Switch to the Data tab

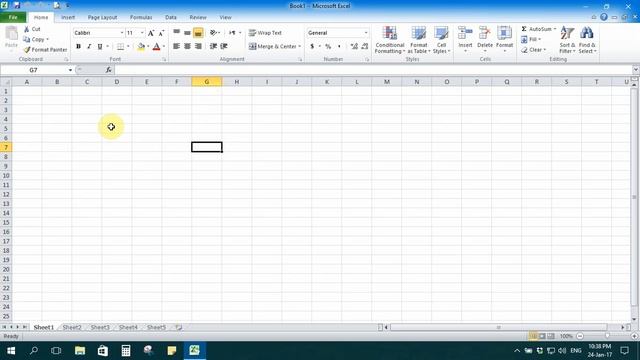(x=171, y=18)
